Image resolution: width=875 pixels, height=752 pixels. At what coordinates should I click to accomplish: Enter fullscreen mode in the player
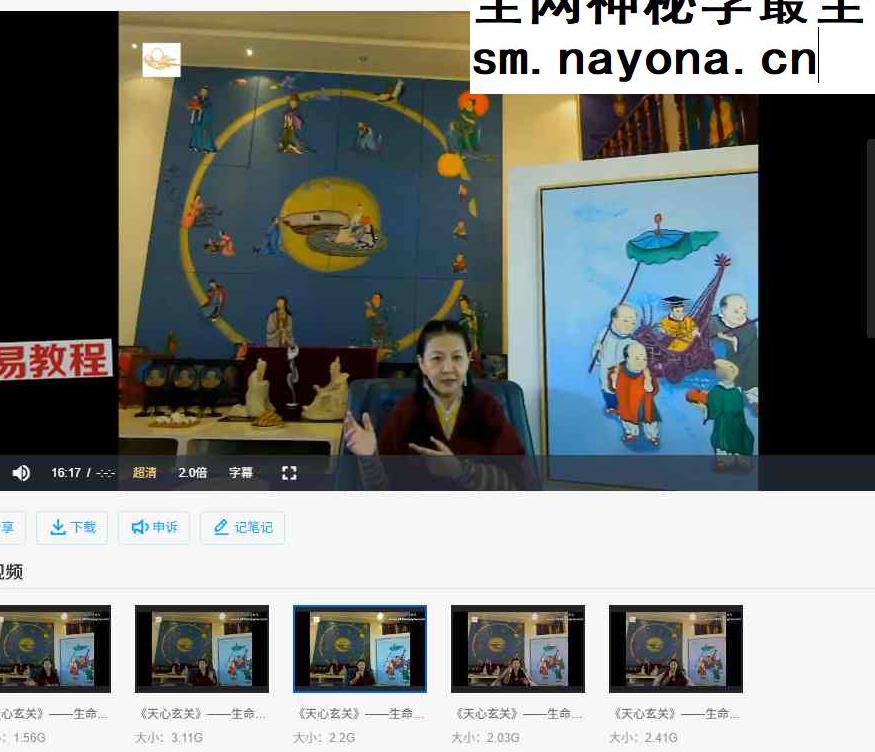pos(289,473)
